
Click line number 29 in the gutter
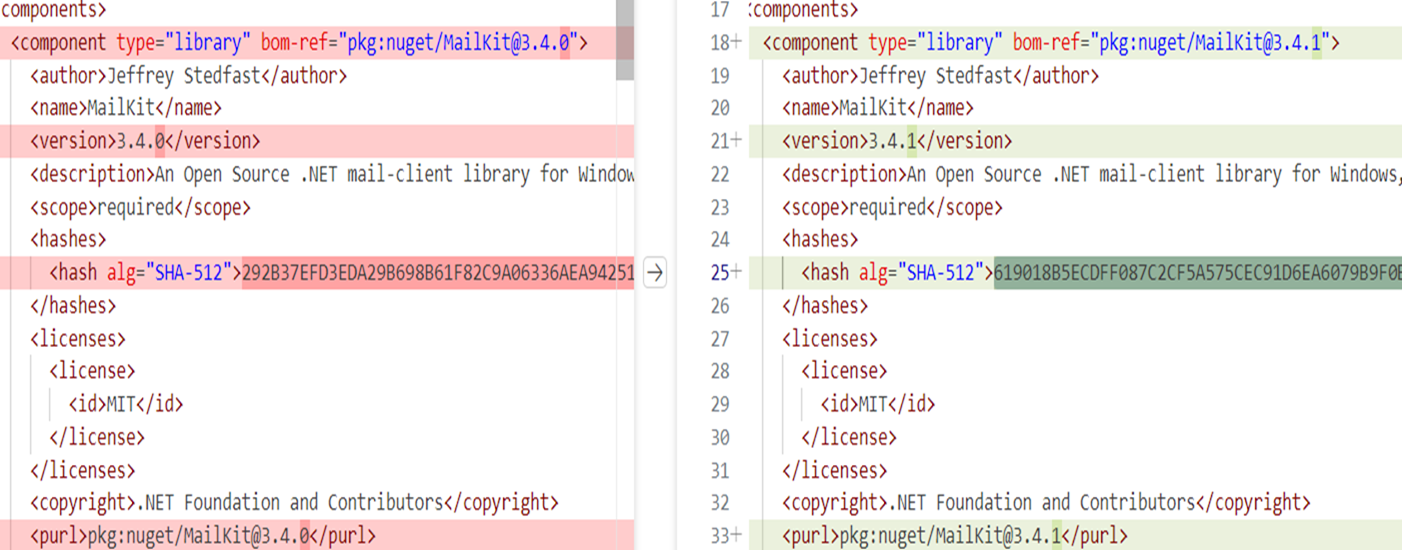pos(720,404)
